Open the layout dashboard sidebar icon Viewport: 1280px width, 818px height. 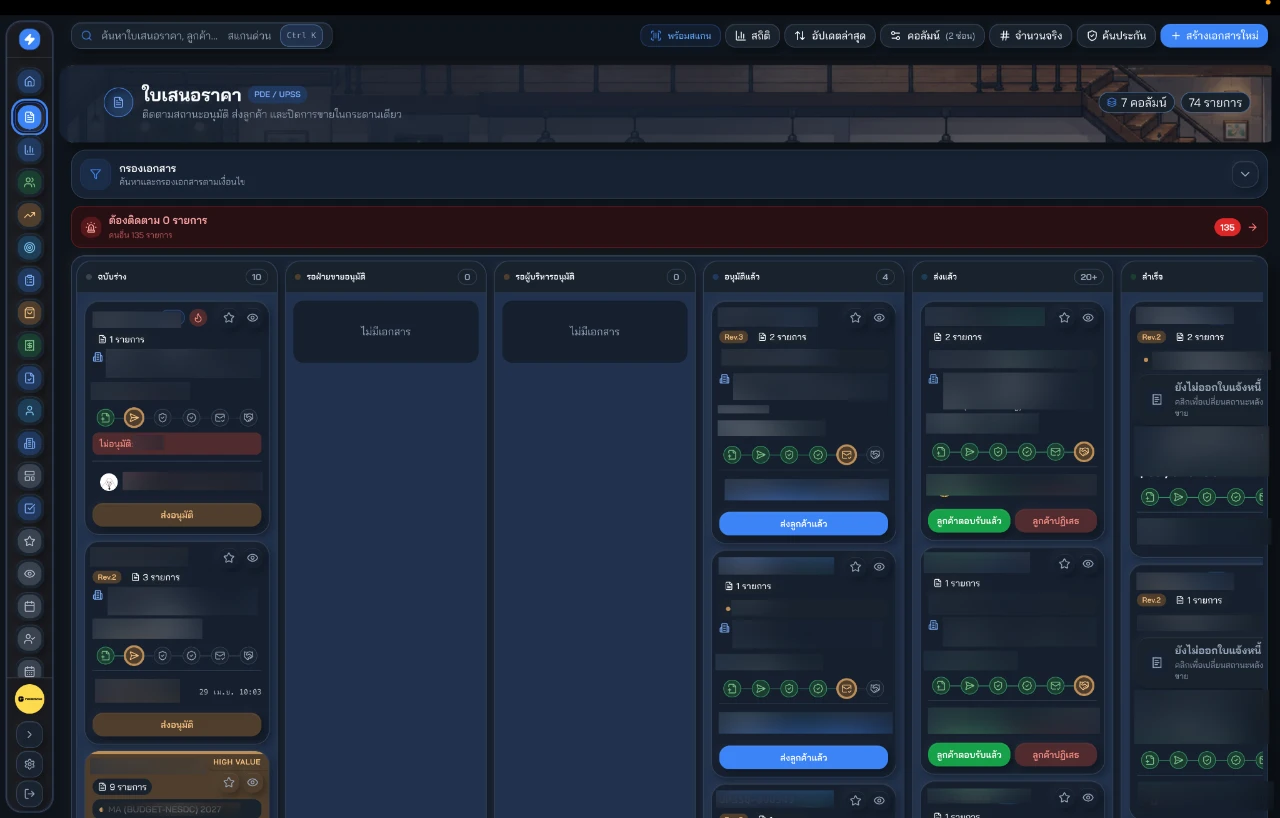30,475
